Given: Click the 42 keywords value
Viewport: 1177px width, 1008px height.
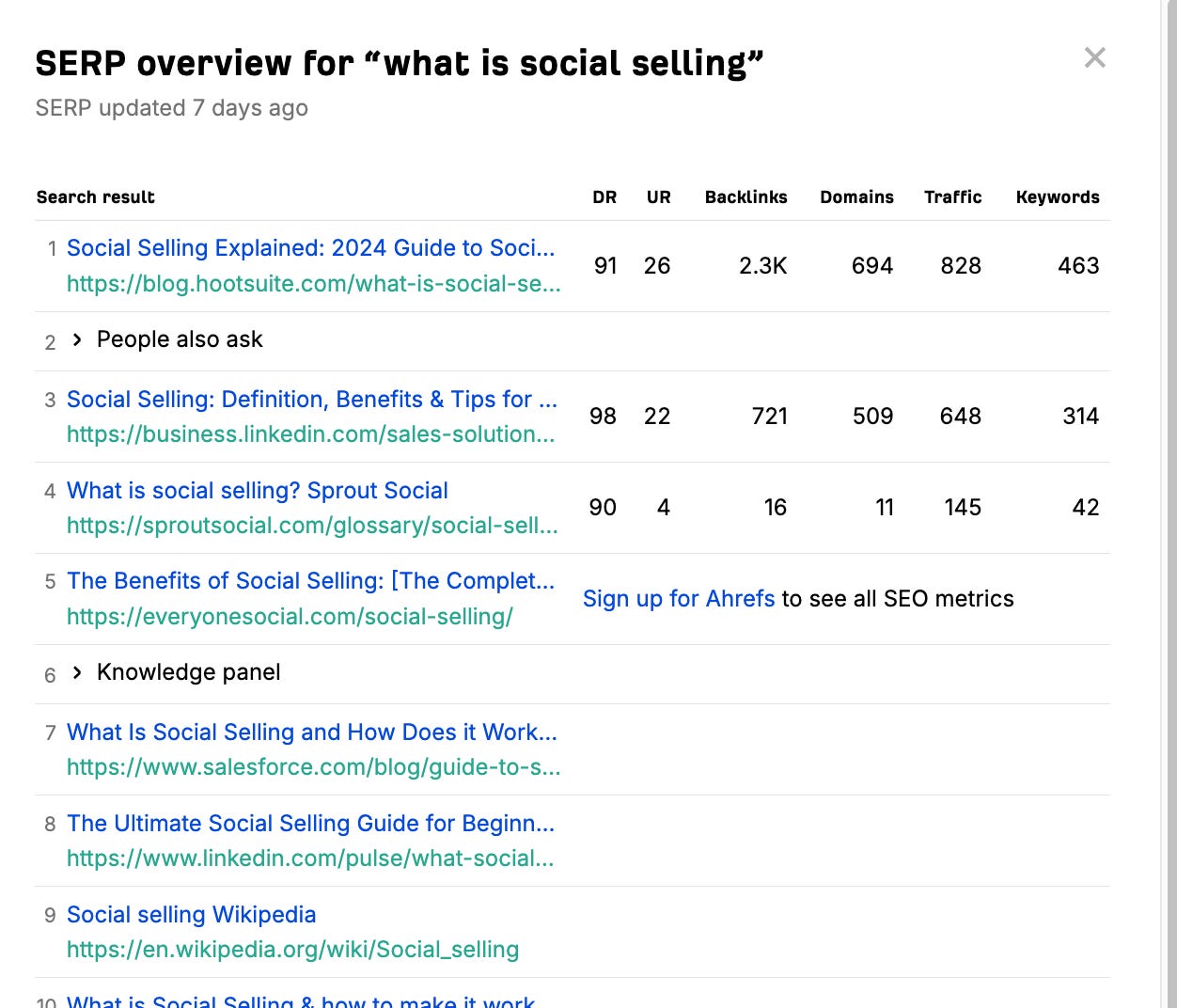Looking at the screenshot, I should pos(1086,508).
